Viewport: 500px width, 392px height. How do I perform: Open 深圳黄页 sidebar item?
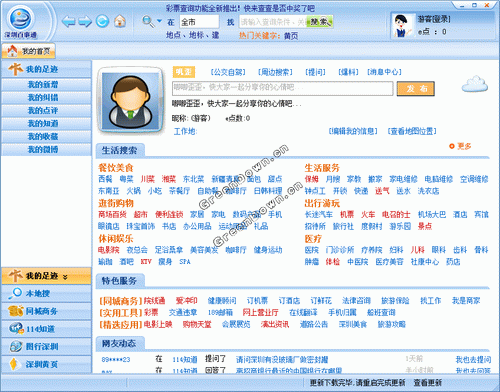[46, 364]
